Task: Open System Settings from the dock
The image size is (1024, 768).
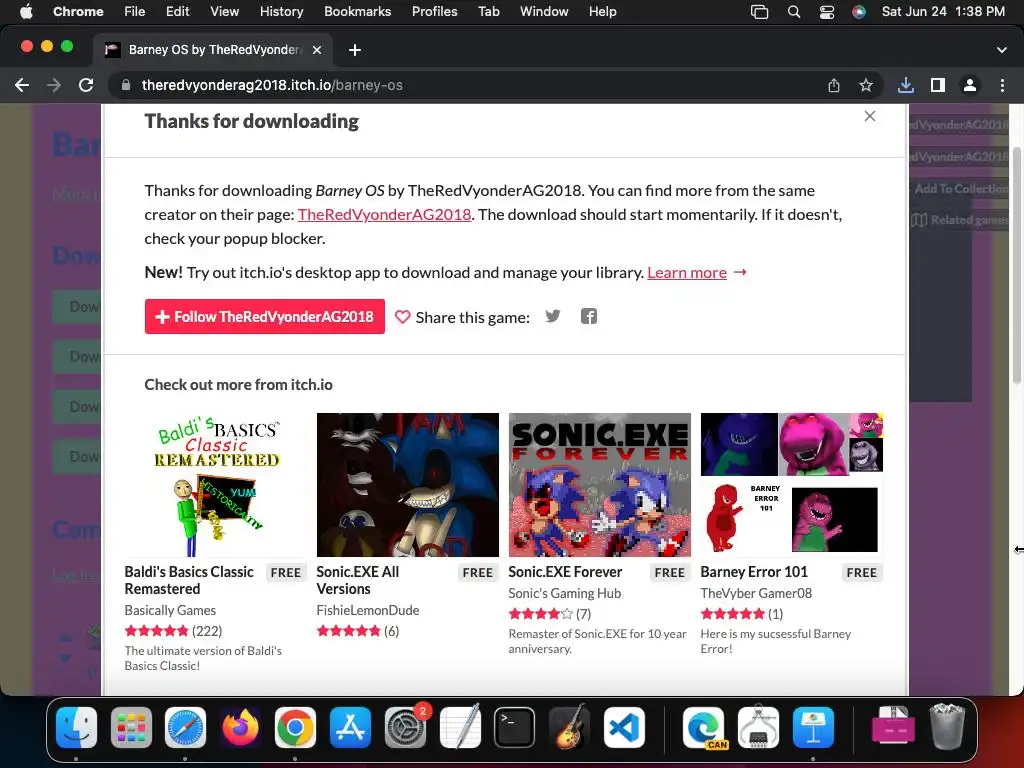Action: pos(405,727)
